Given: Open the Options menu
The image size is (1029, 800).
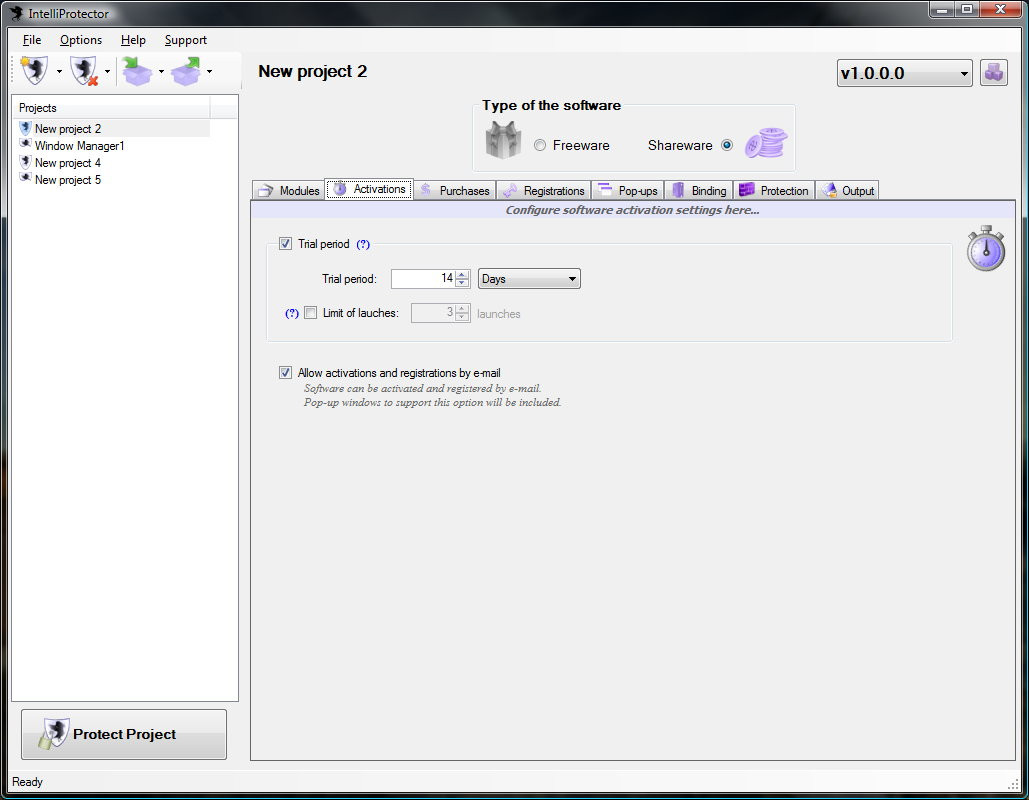Looking at the screenshot, I should [x=81, y=40].
